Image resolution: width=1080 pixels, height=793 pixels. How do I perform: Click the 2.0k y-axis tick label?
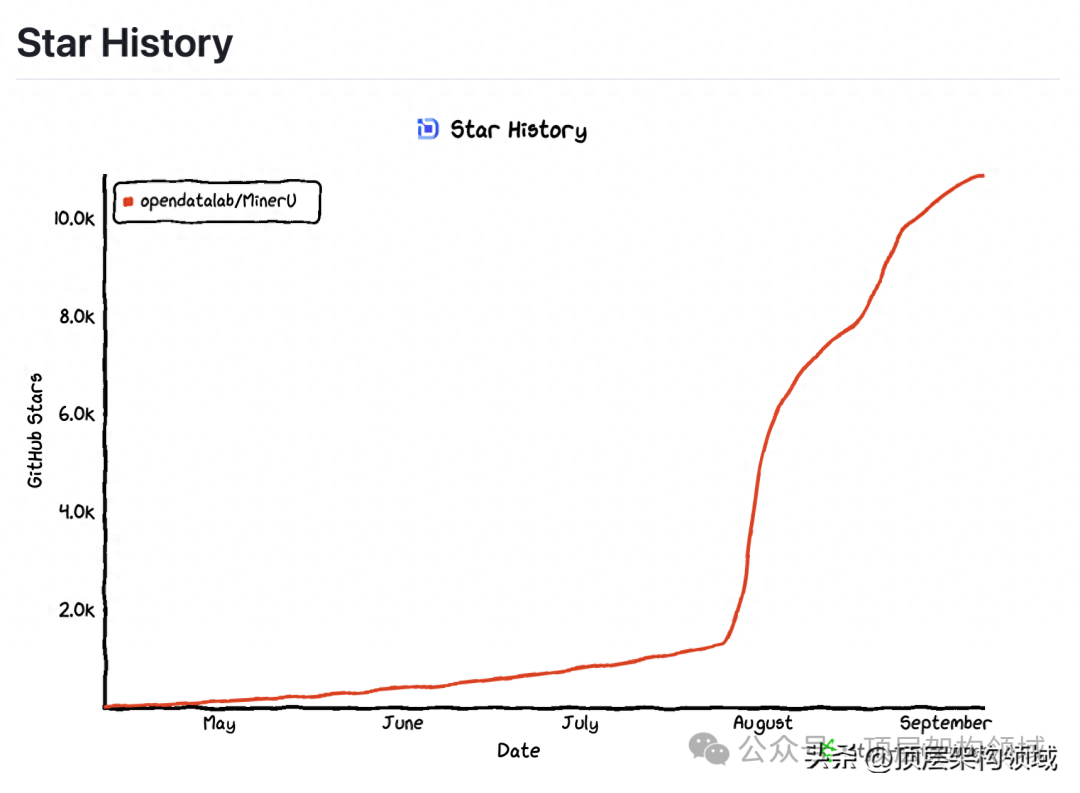[75, 610]
